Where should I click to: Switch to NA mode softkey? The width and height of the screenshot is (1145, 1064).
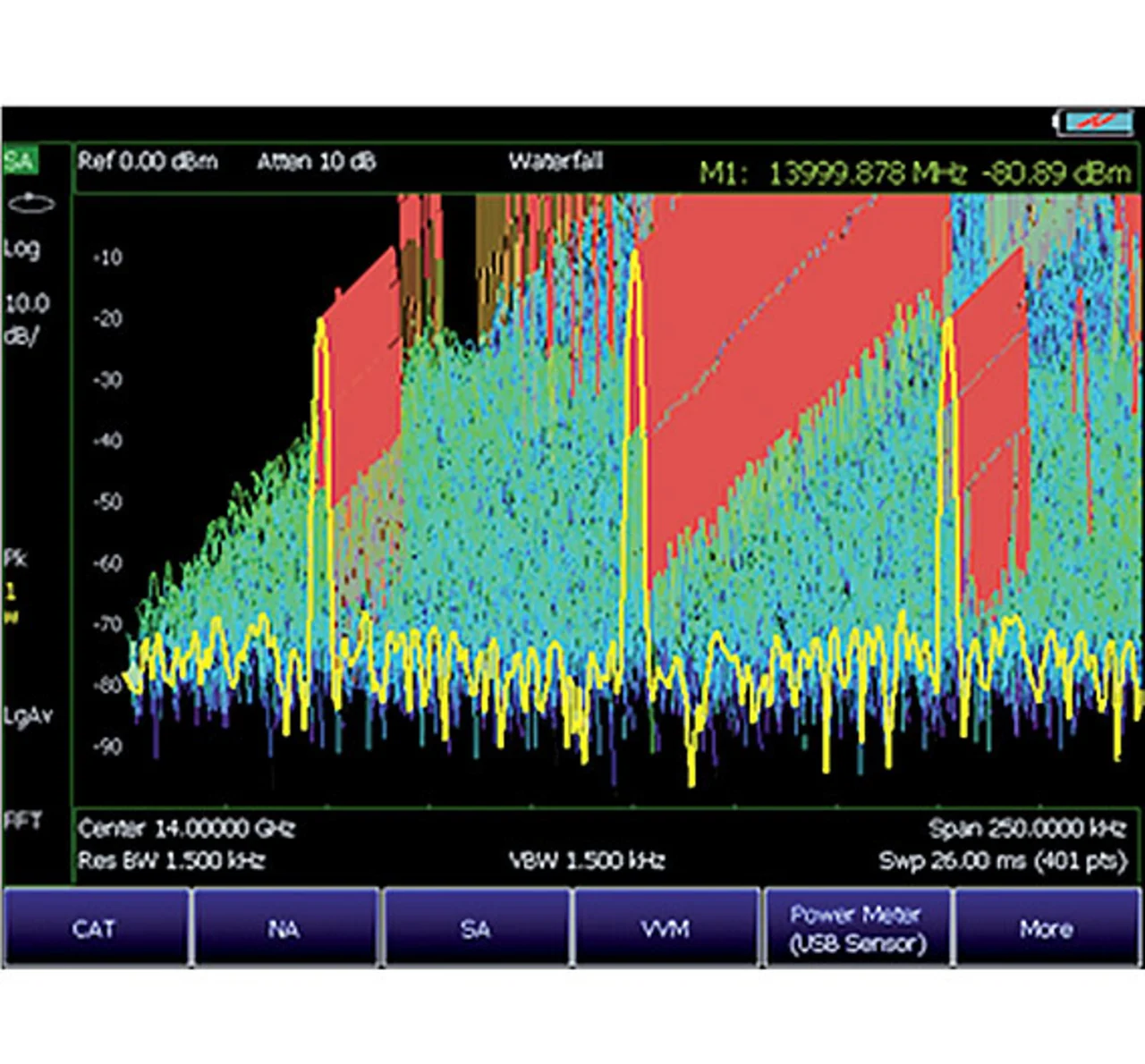click(x=284, y=929)
